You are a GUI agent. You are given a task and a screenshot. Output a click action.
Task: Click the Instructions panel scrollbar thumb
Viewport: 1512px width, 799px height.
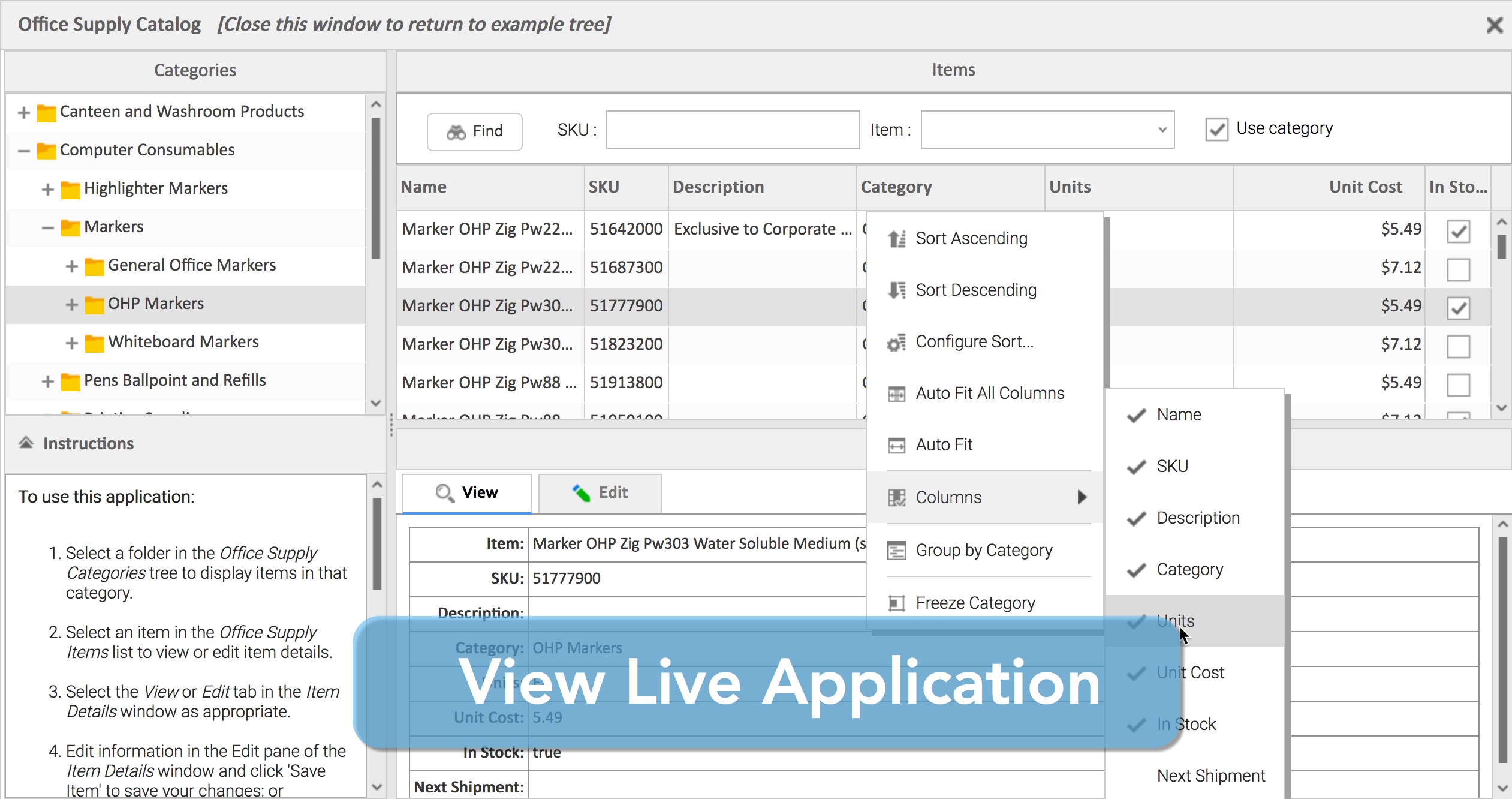pos(377,545)
